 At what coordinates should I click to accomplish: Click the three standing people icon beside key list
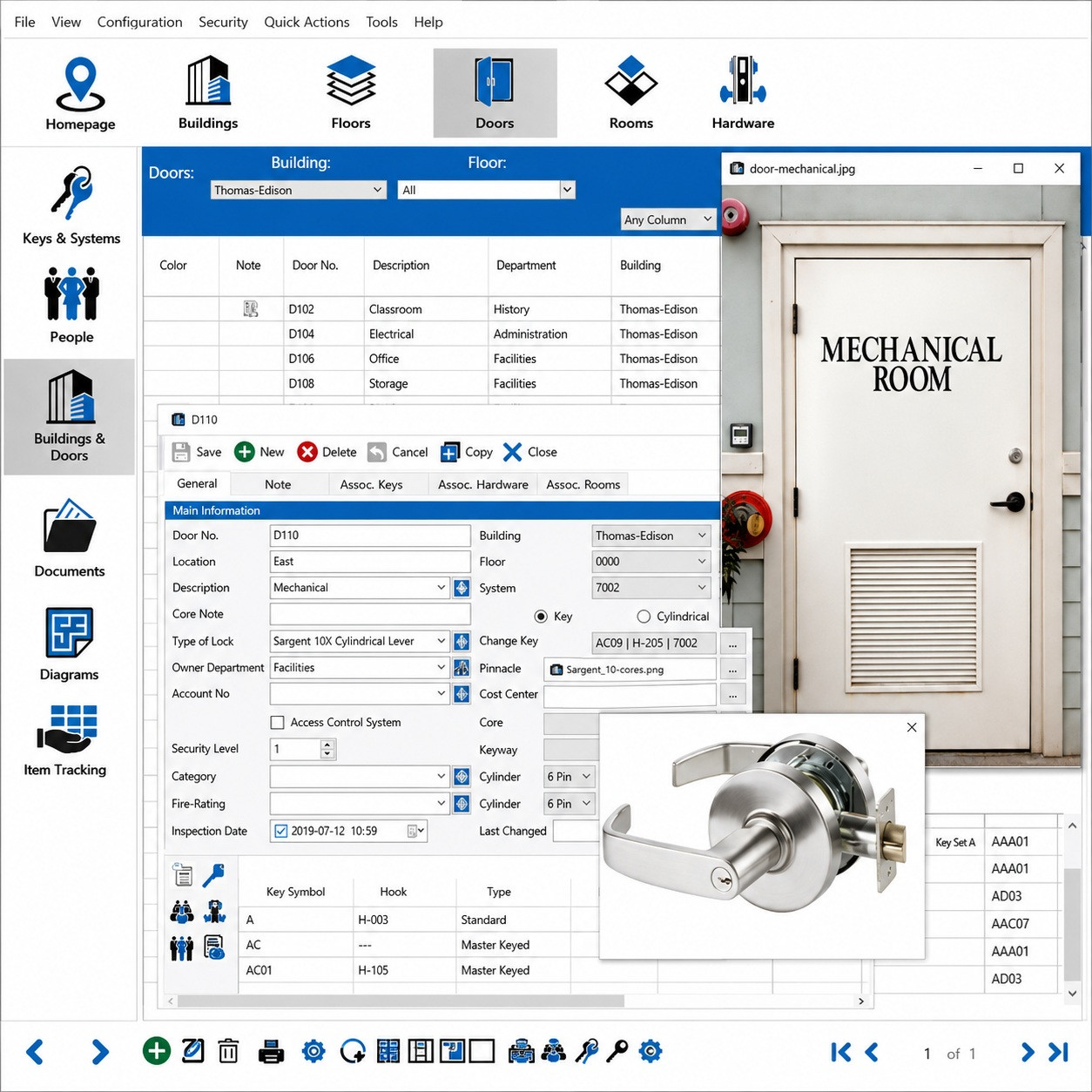pos(181,947)
